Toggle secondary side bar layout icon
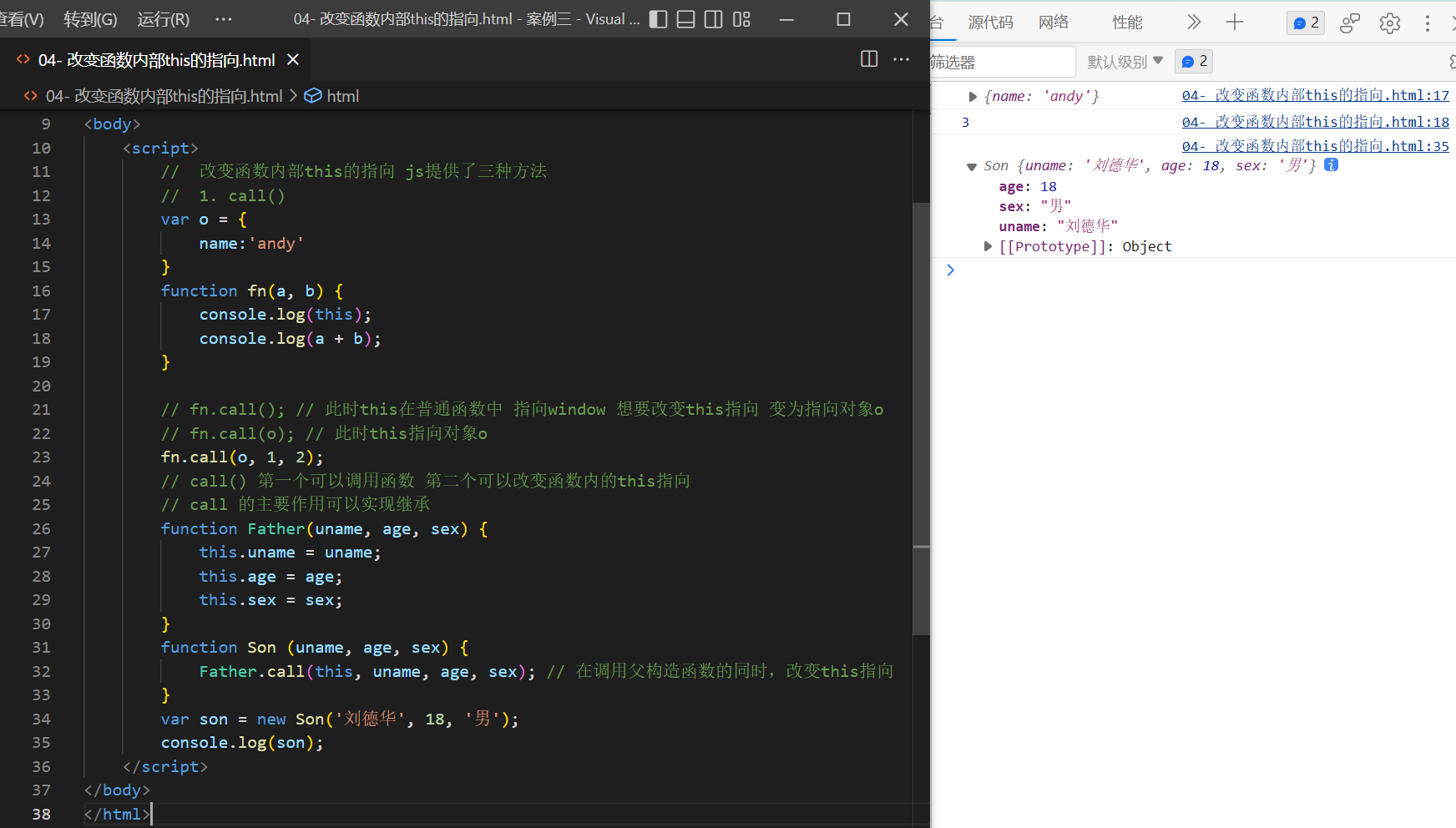Image resolution: width=1456 pixels, height=828 pixels. point(713,19)
